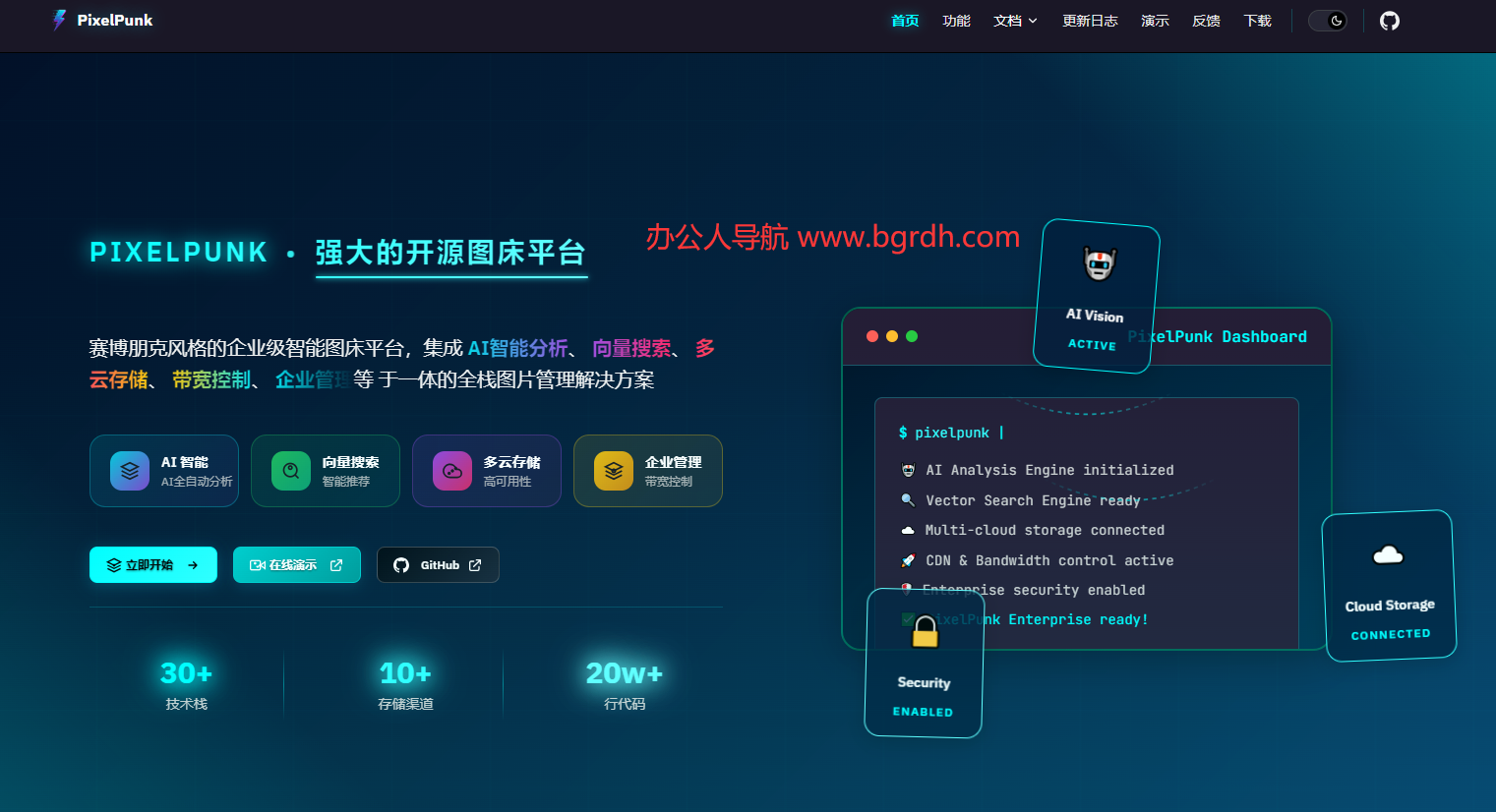Screen dimensions: 1496x812
Task: Click the PixelPunk brand name in navbar
Action: pyautogui.click(x=115, y=21)
